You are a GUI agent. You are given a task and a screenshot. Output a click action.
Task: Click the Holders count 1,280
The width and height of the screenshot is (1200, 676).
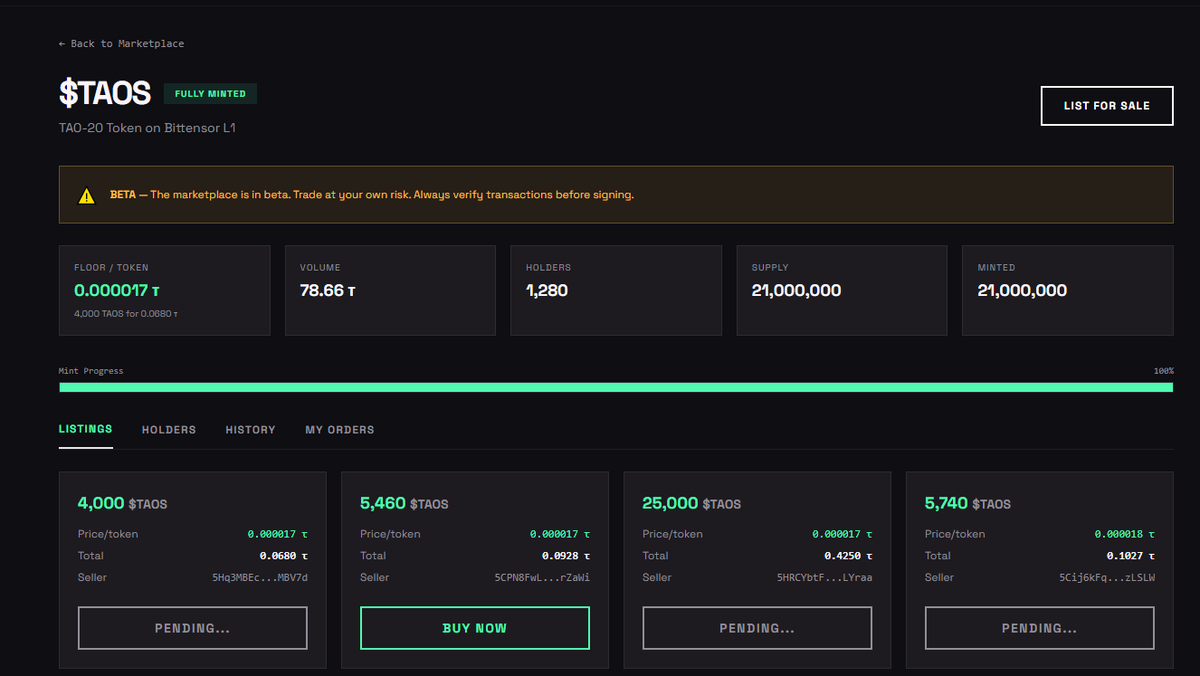click(x=547, y=291)
